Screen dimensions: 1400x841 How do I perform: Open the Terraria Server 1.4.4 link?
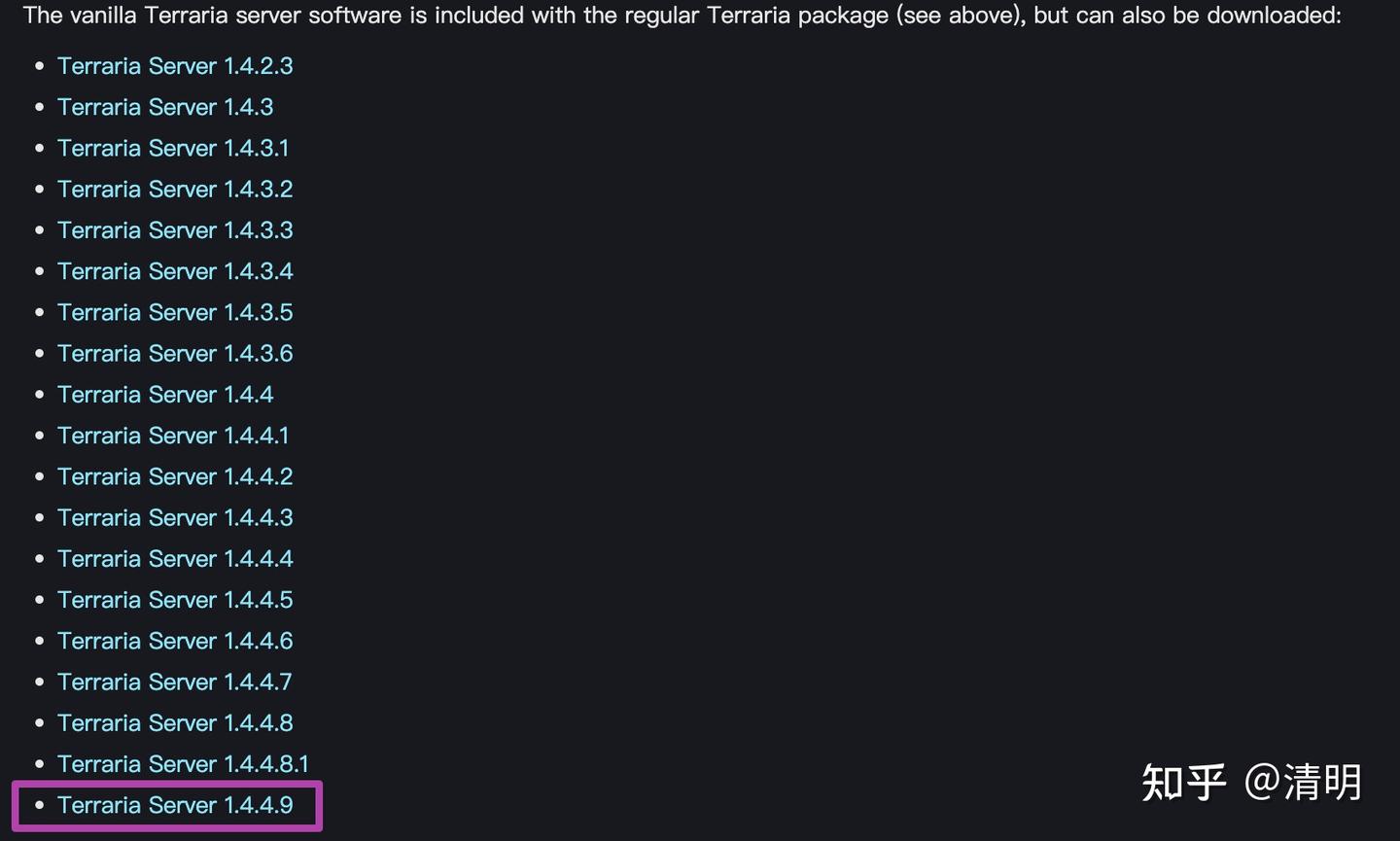click(x=165, y=395)
